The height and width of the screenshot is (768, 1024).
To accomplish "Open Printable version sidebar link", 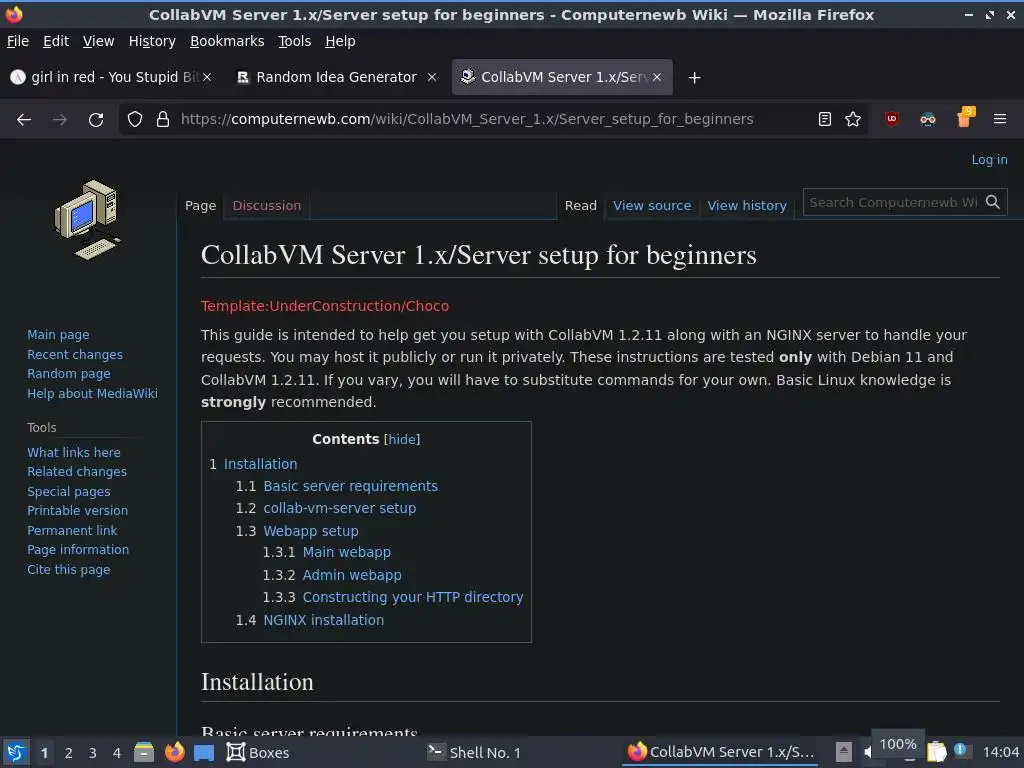I will pyautogui.click(x=77, y=511).
